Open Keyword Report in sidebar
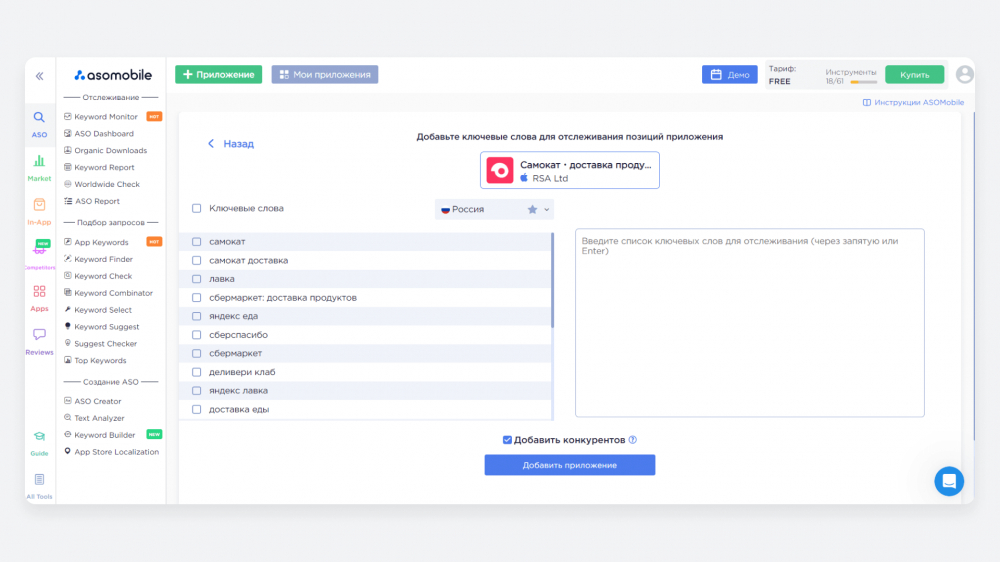1000x562 pixels. tap(104, 167)
